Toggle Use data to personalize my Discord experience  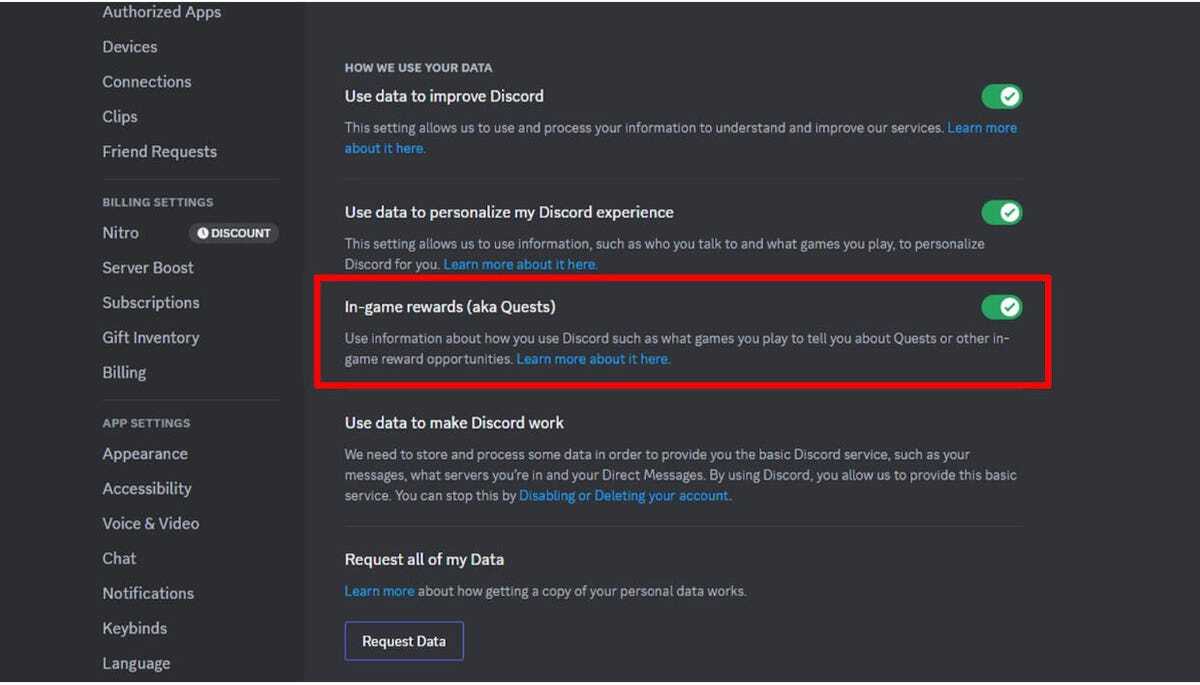pos(1001,212)
